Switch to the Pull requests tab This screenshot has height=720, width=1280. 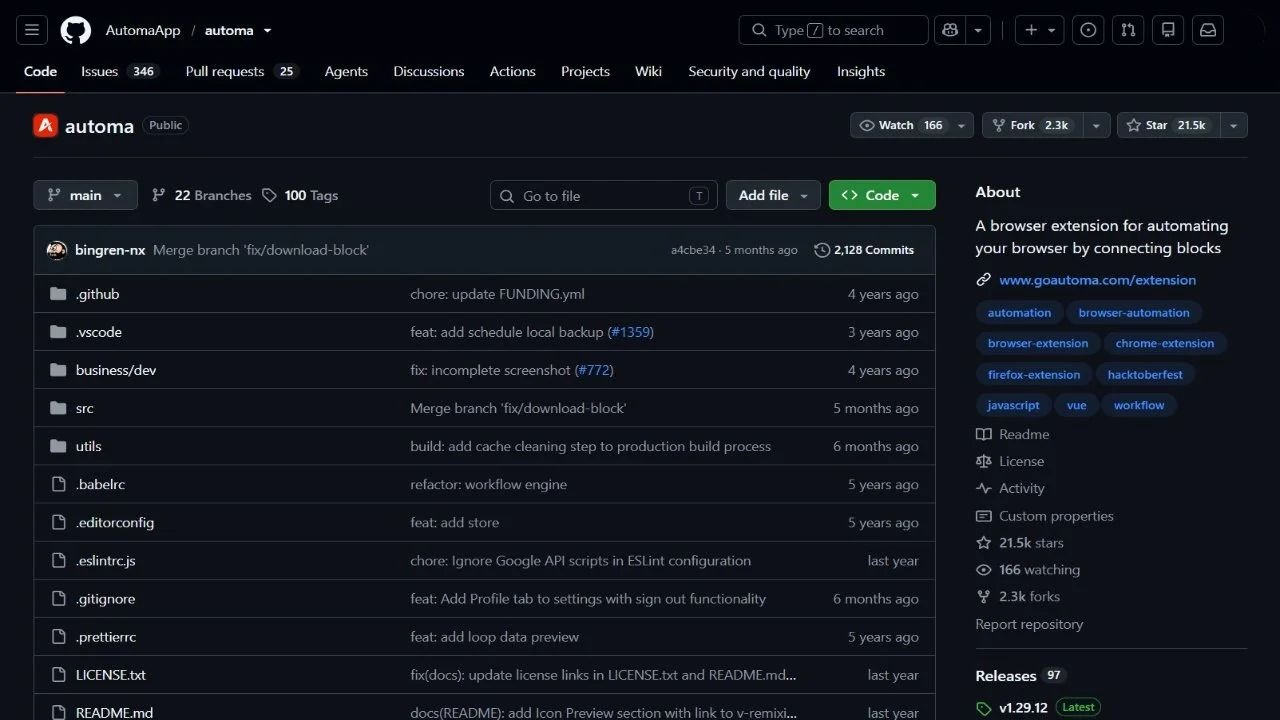tap(242, 71)
